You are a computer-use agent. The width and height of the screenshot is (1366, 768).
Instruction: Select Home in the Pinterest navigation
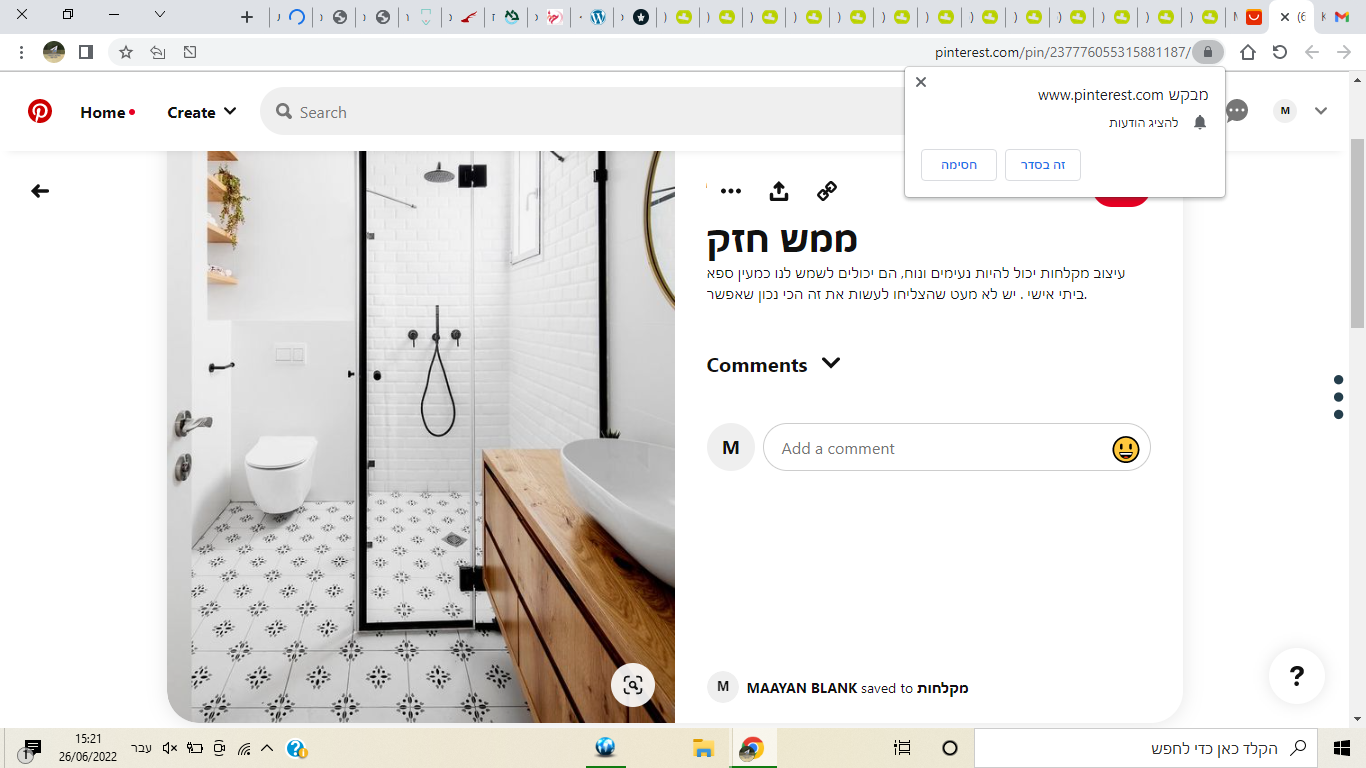101,112
